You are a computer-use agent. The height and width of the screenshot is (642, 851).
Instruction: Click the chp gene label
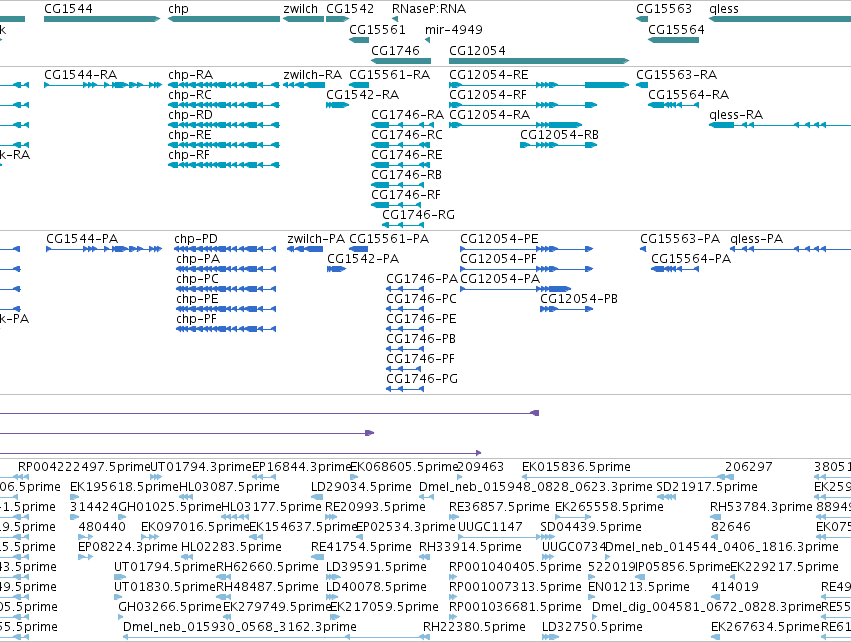[x=178, y=9]
